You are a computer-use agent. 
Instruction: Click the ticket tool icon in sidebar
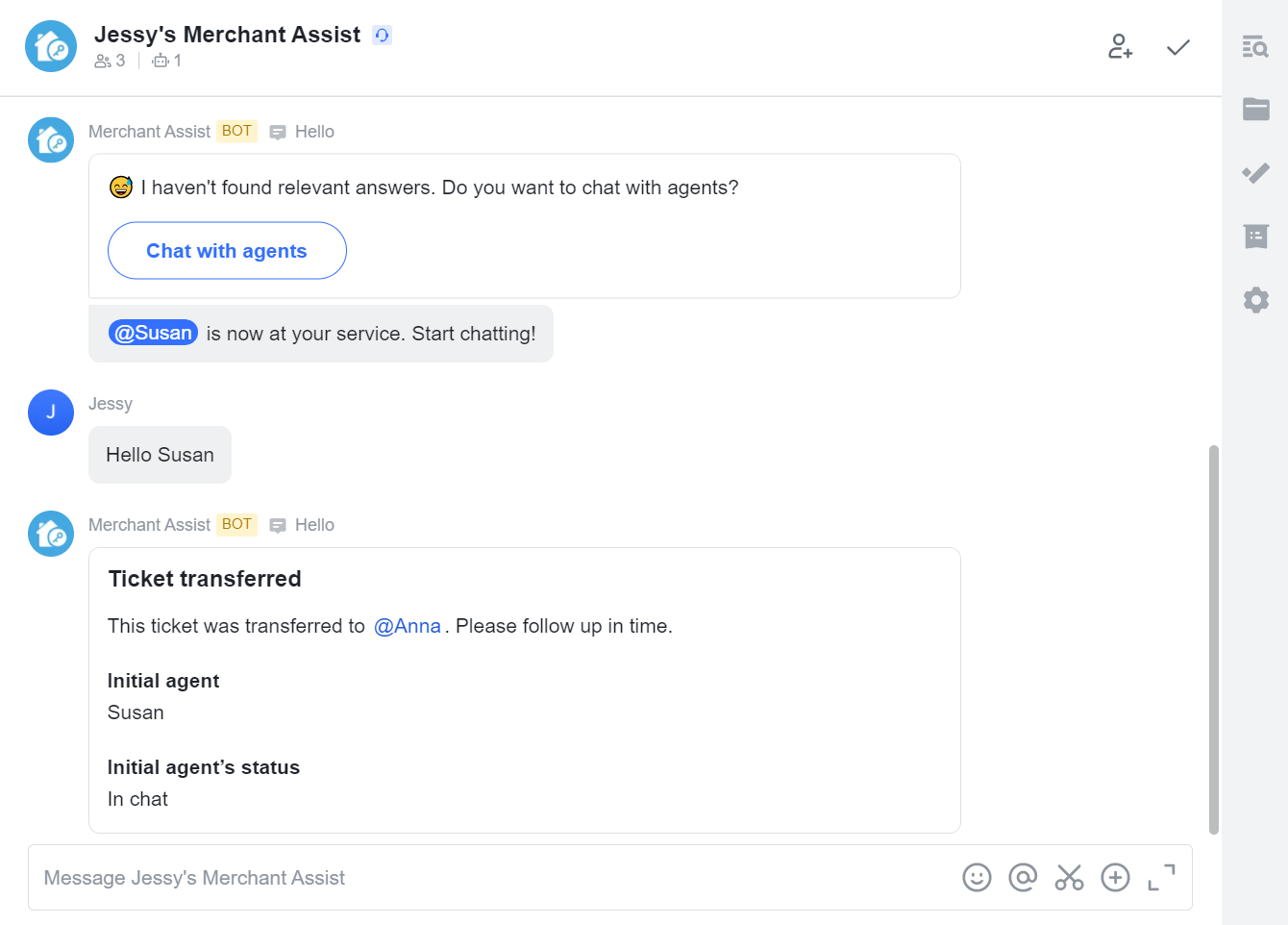click(x=1255, y=173)
